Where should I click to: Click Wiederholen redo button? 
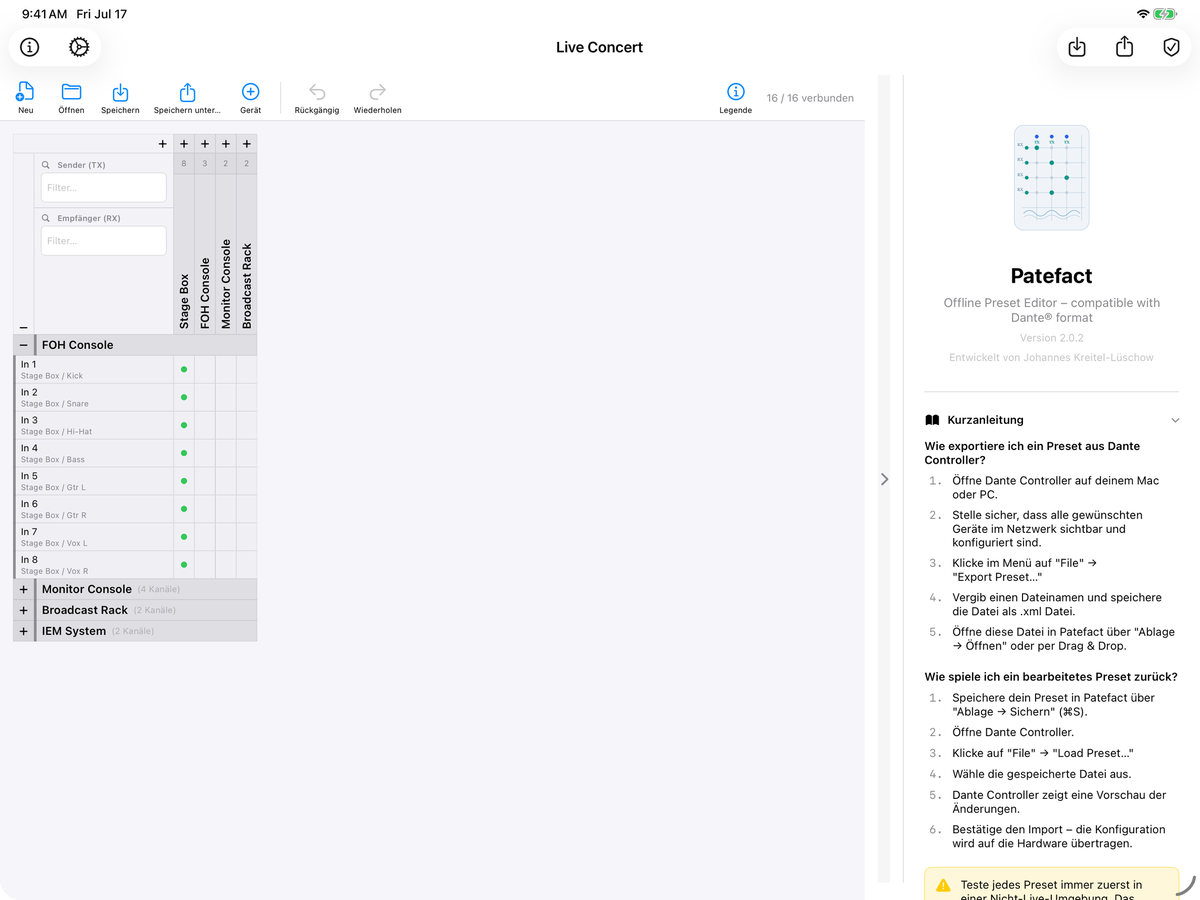pos(377,98)
